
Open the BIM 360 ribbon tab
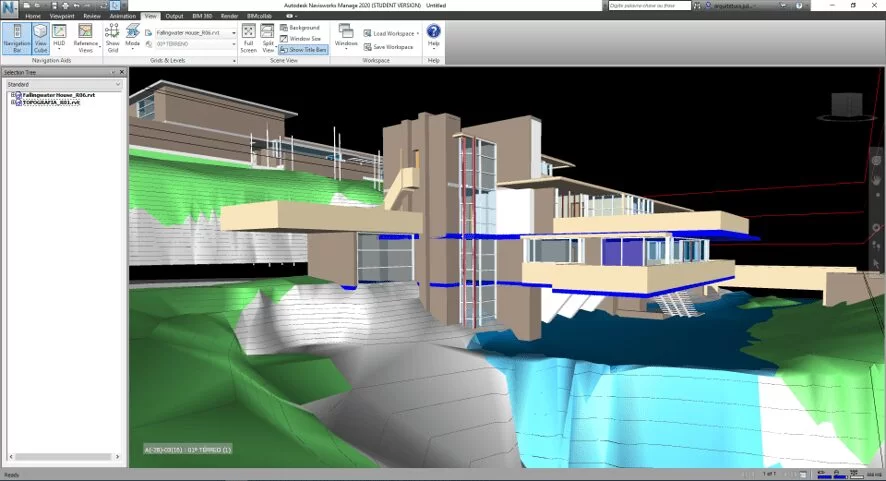tap(202, 16)
